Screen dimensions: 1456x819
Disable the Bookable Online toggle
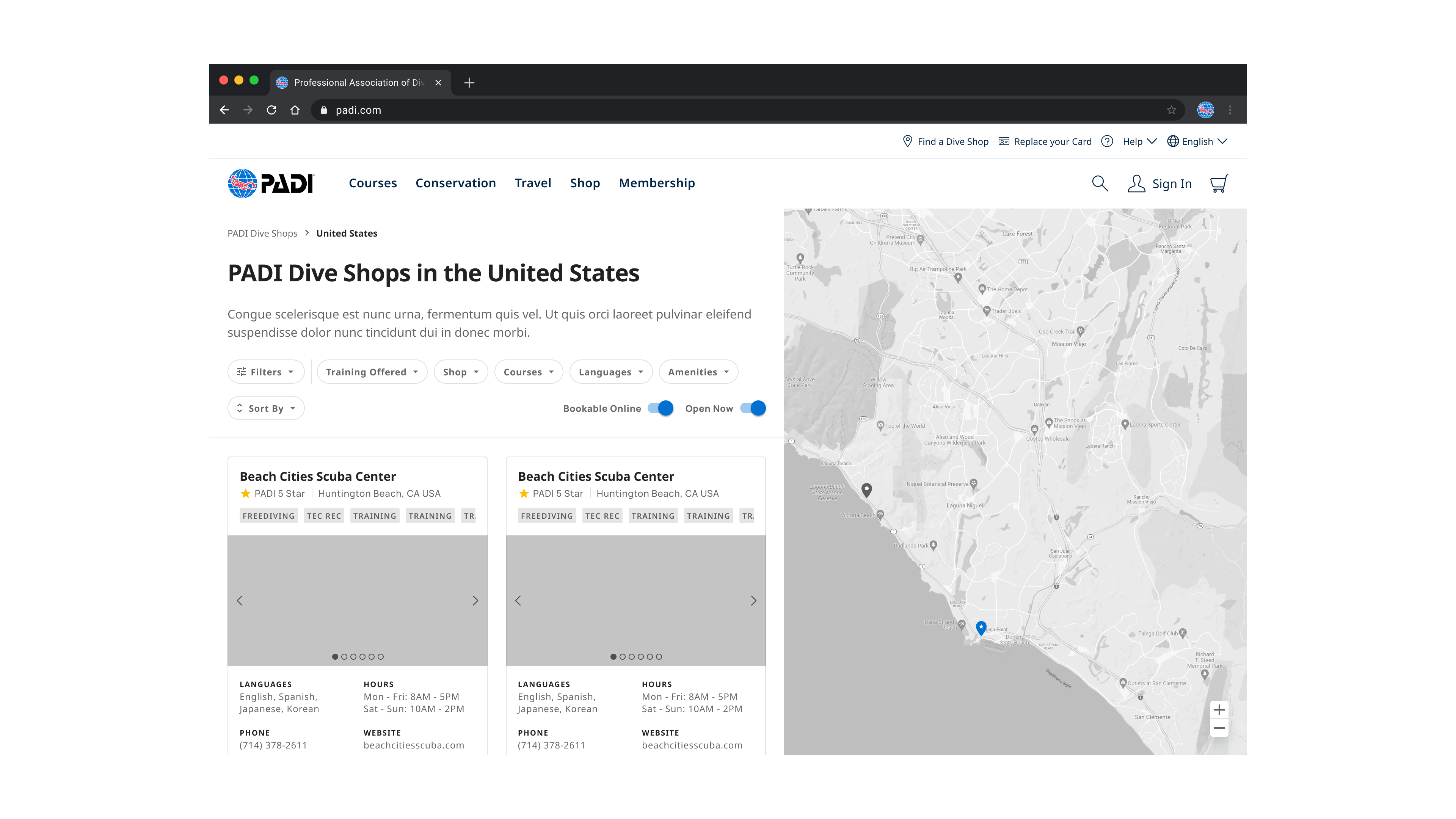(x=660, y=408)
